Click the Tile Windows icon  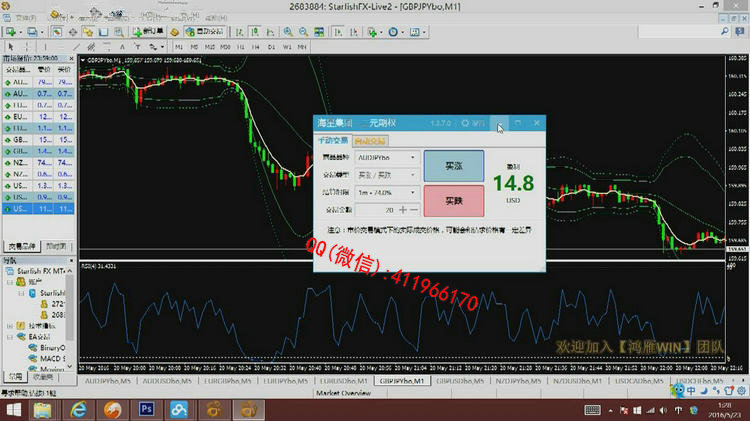(x=319, y=32)
